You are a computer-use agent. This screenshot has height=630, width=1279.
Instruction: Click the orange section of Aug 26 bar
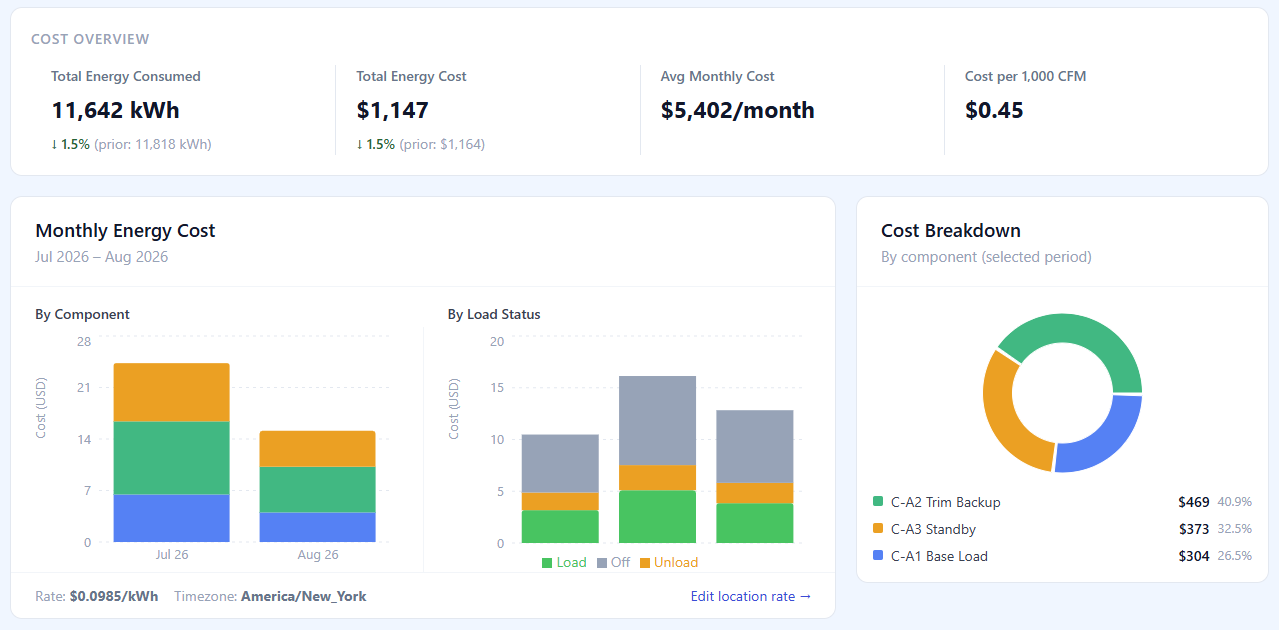coord(318,449)
